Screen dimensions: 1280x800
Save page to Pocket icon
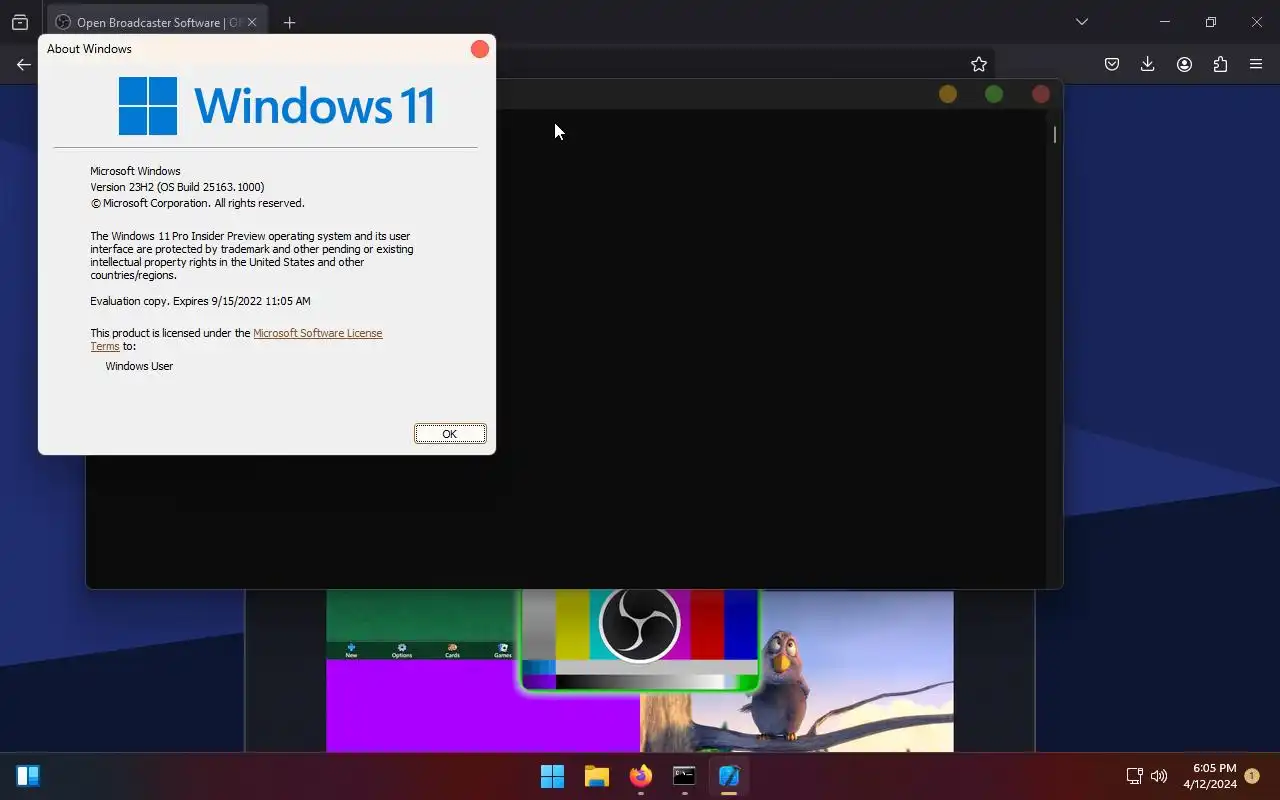1112,64
